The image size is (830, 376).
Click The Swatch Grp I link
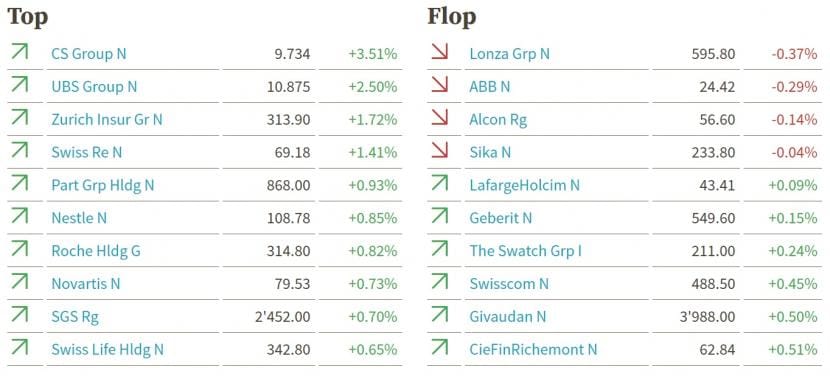526,250
